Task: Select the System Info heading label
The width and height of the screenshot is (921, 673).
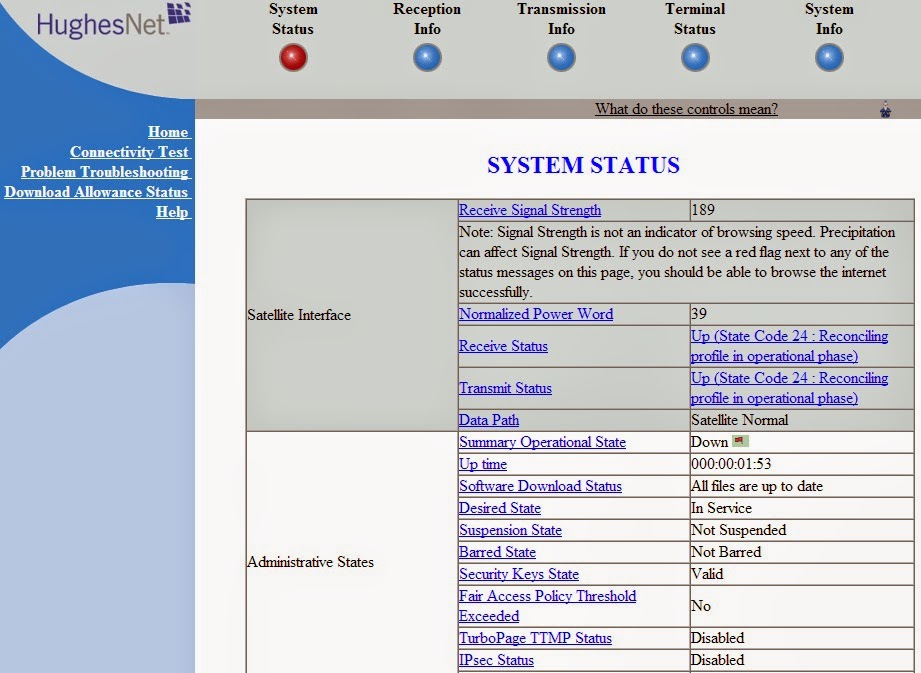Action: 829,19
